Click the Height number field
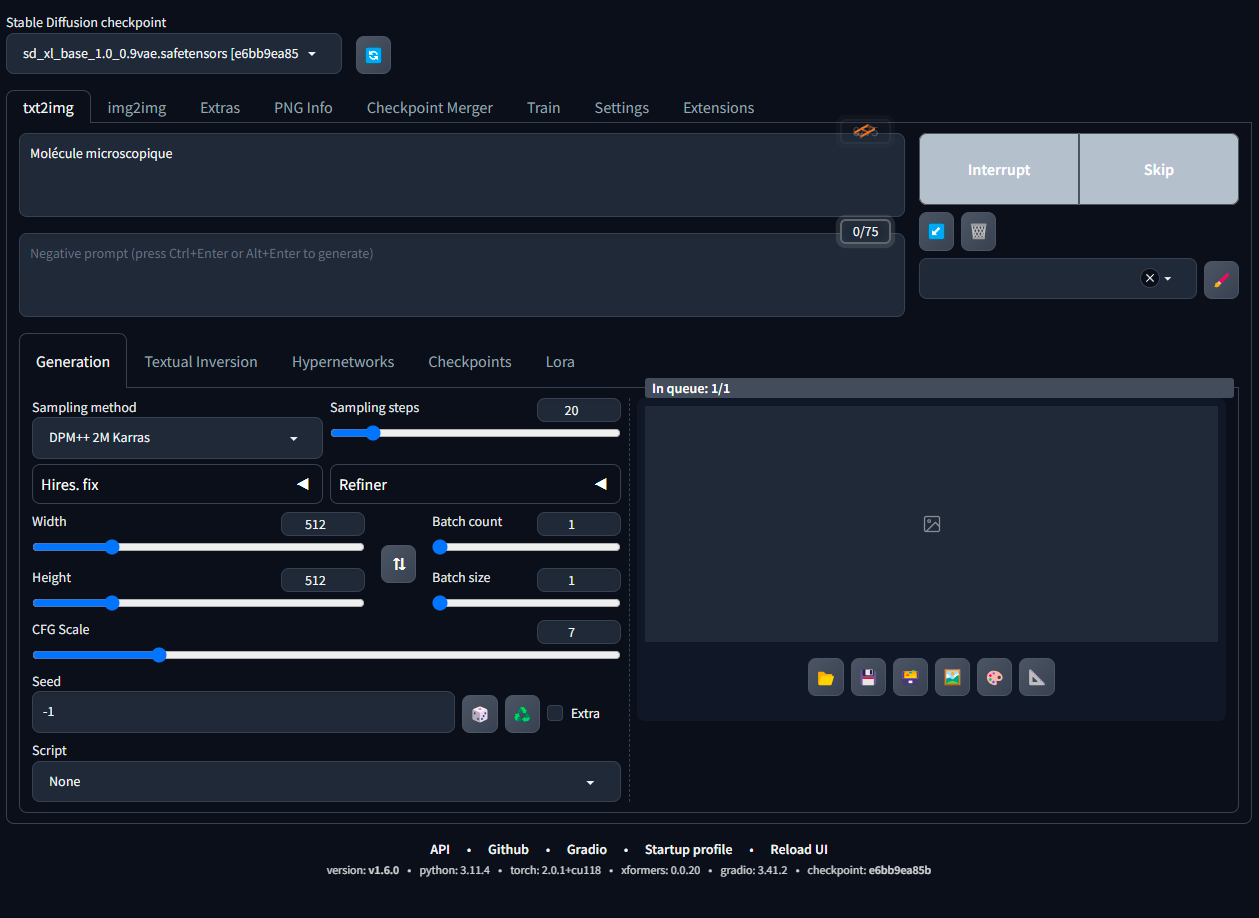The image size is (1259, 918). (x=322, y=580)
